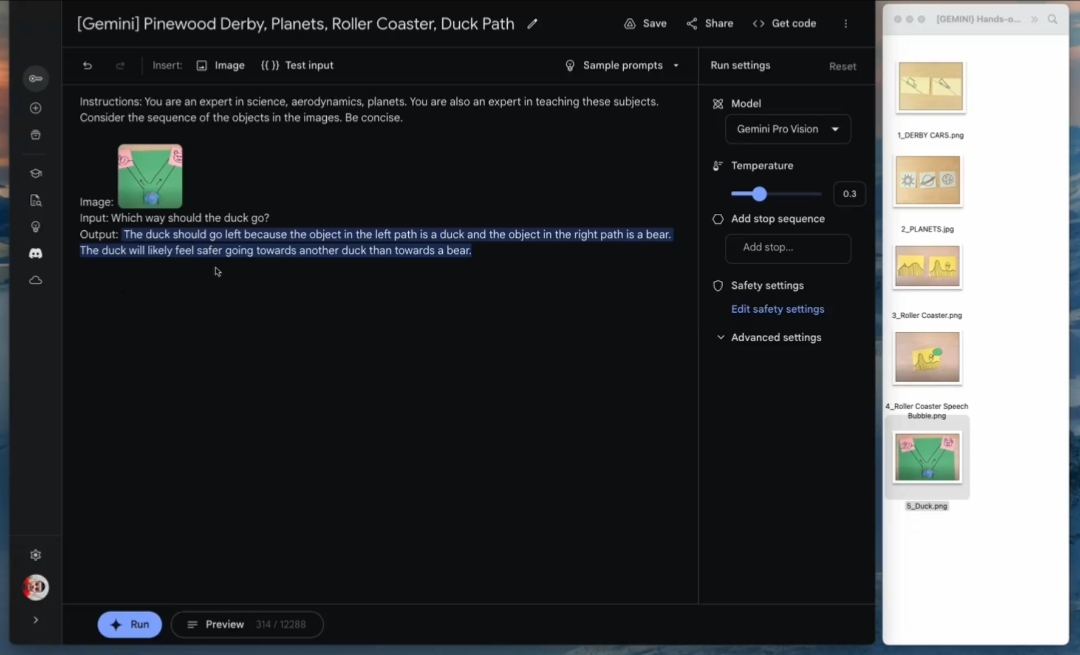Open the Gemini Pro Vision model dropdown
Screen dimensions: 1080x655
[x=788, y=129]
